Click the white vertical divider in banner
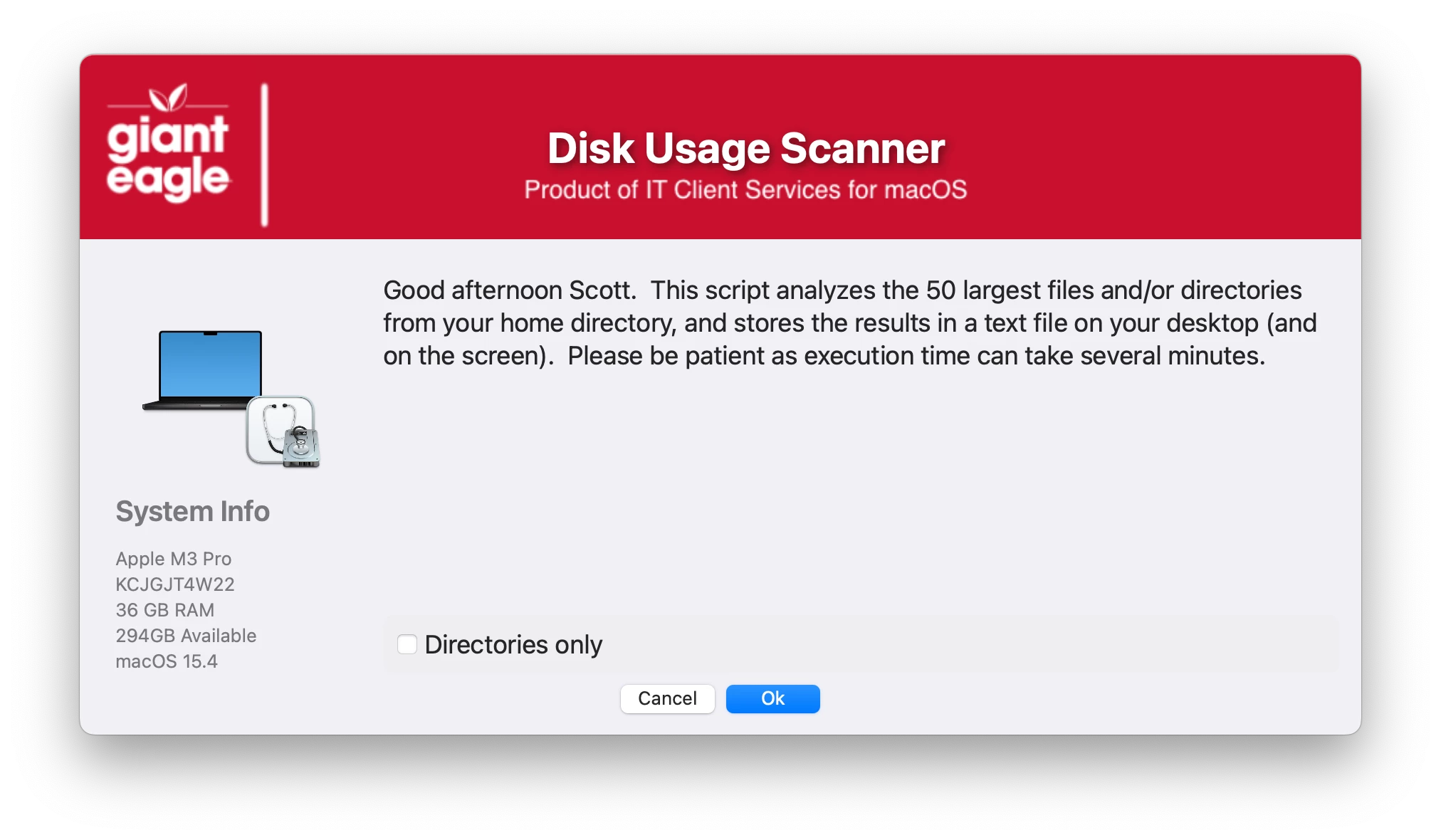Image resolution: width=1441 pixels, height=840 pixels. point(264,154)
